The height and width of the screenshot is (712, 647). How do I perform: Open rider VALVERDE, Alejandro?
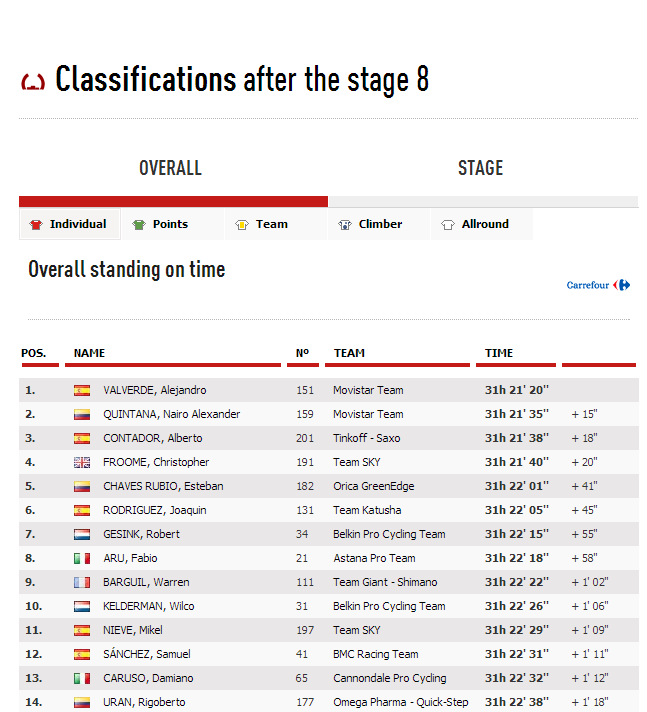click(154, 390)
